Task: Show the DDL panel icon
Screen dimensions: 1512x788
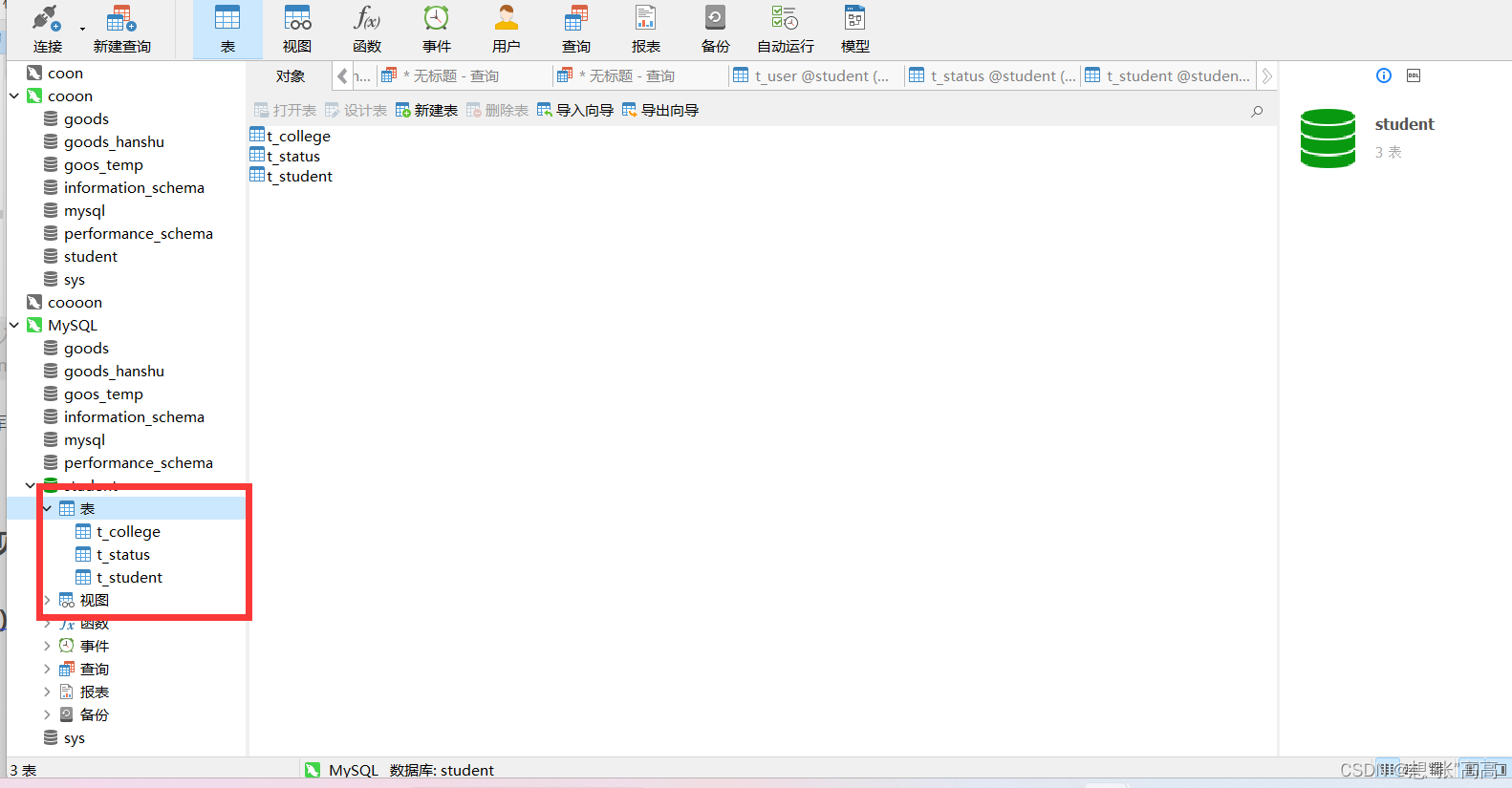Action: point(1414,75)
